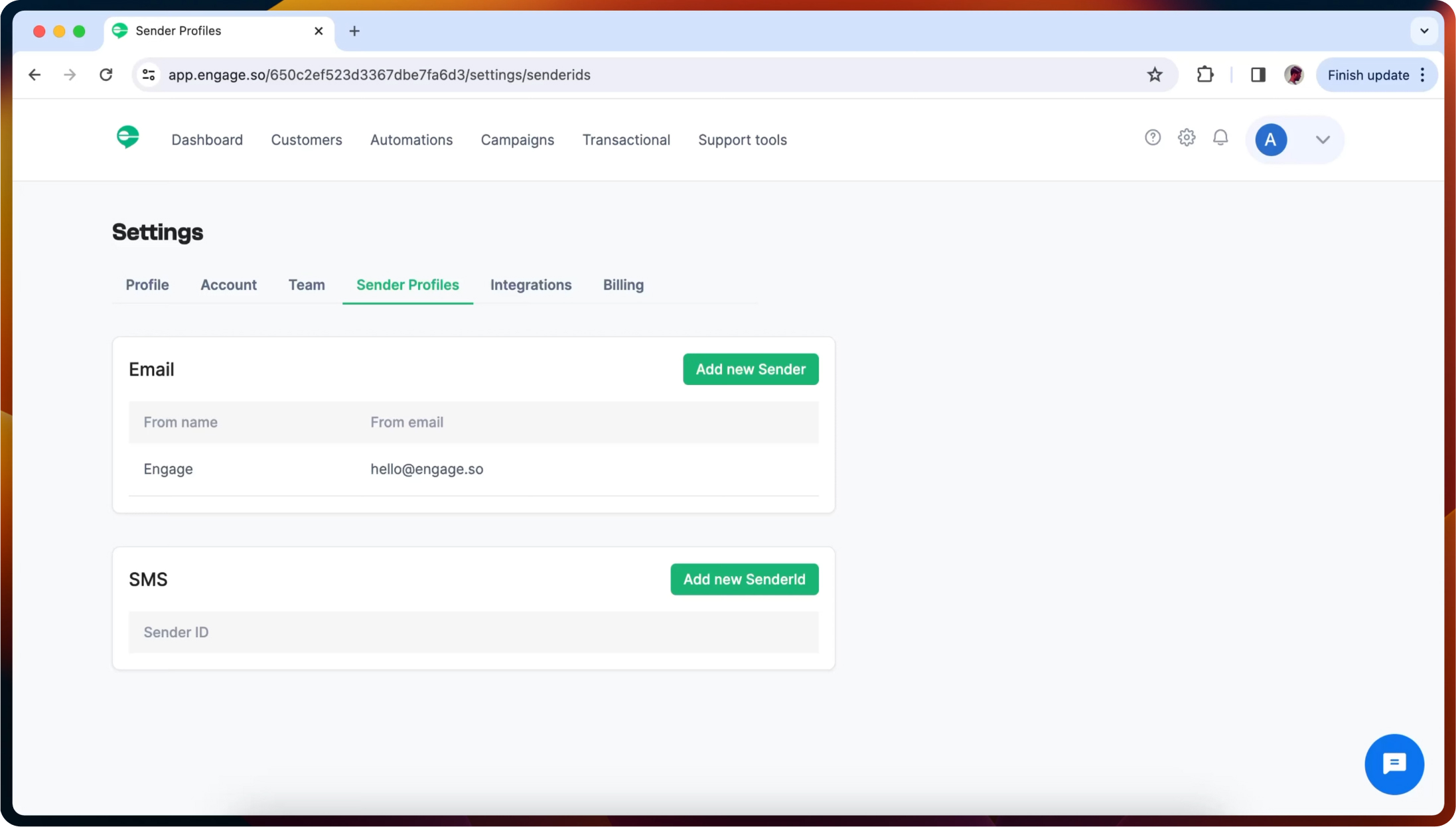Bookmark page with the star icon

(x=1155, y=74)
